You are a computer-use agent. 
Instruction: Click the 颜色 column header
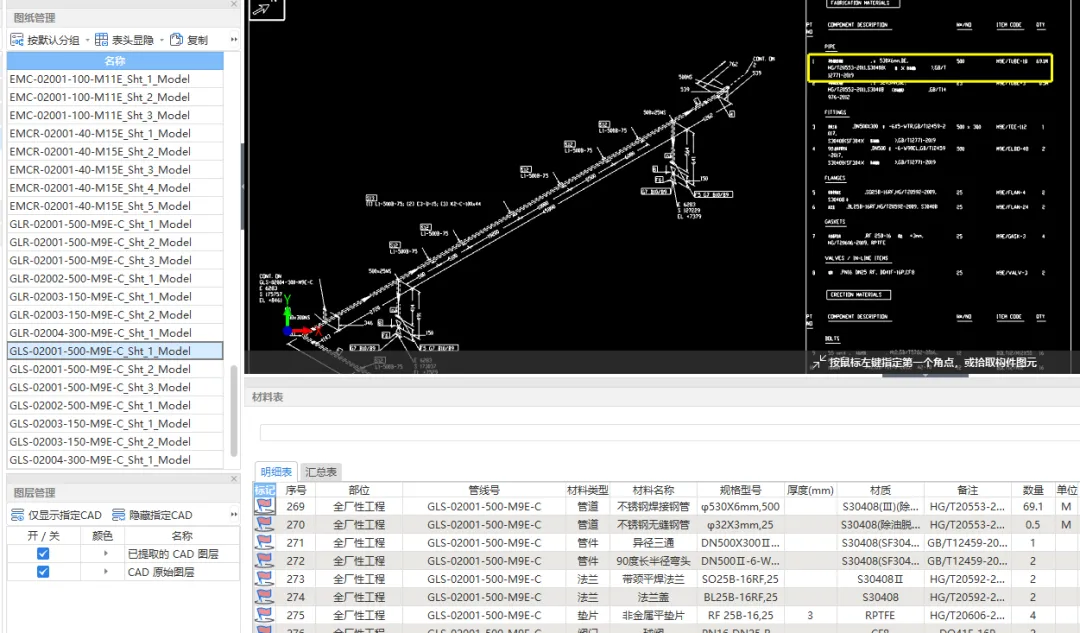[x=102, y=535]
